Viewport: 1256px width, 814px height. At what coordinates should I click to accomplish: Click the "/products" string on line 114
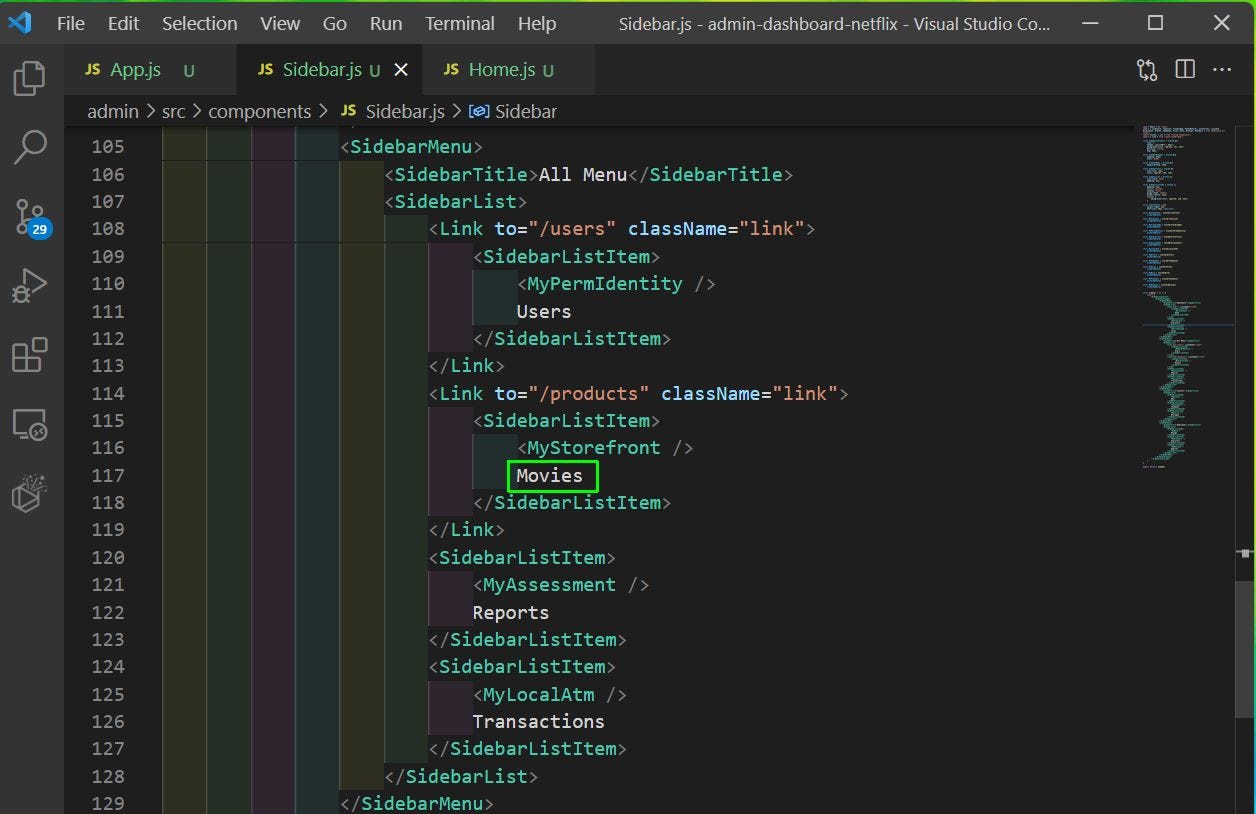588,394
